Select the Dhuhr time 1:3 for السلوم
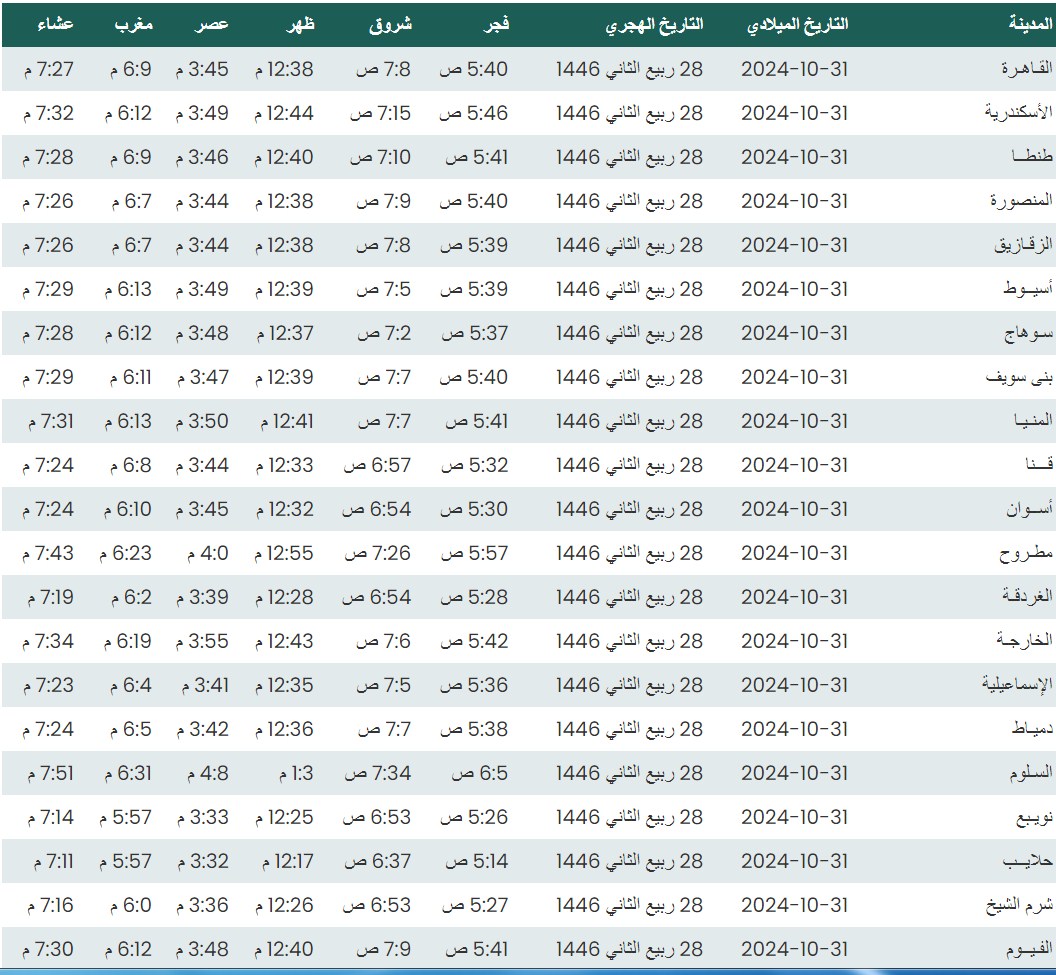The width and height of the screenshot is (1056, 975). point(295,773)
